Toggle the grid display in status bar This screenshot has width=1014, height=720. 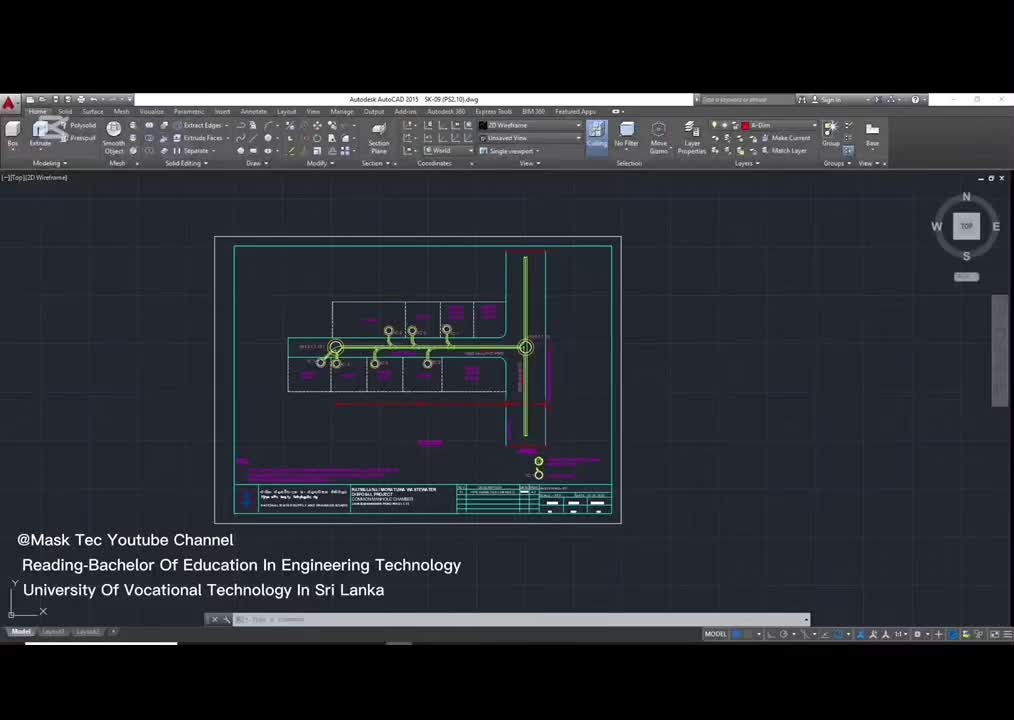tap(738, 634)
